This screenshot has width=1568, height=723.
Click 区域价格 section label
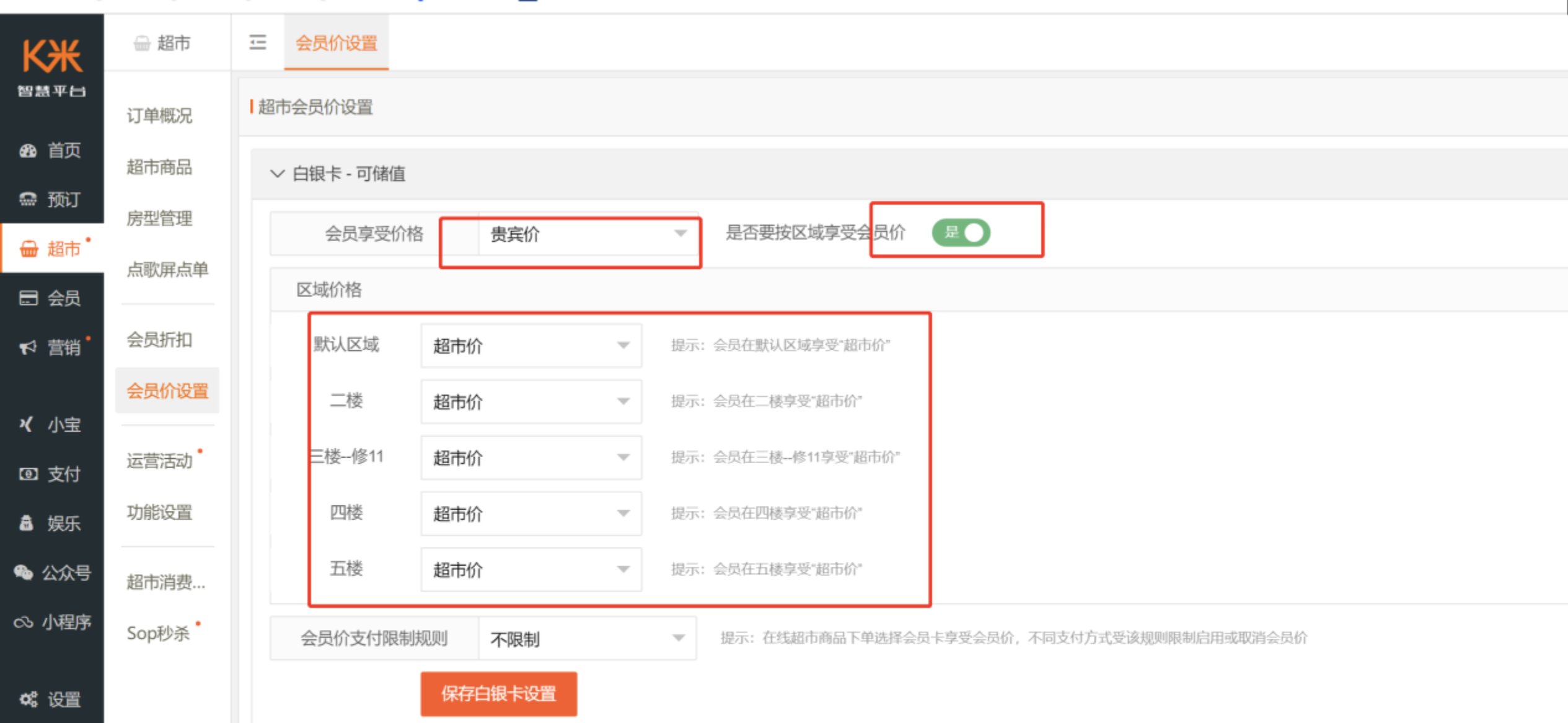click(x=329, y=290)
